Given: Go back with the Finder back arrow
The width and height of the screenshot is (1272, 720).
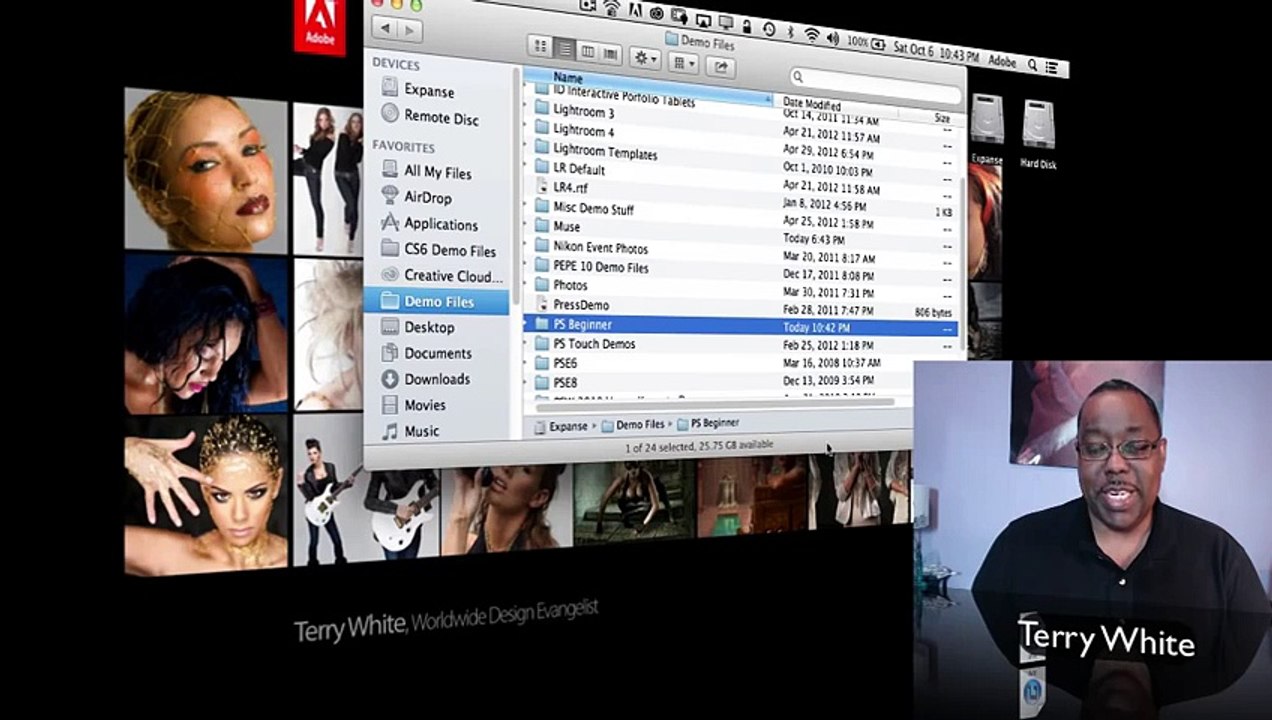Looking at the screenshot, I should [386, 28].
